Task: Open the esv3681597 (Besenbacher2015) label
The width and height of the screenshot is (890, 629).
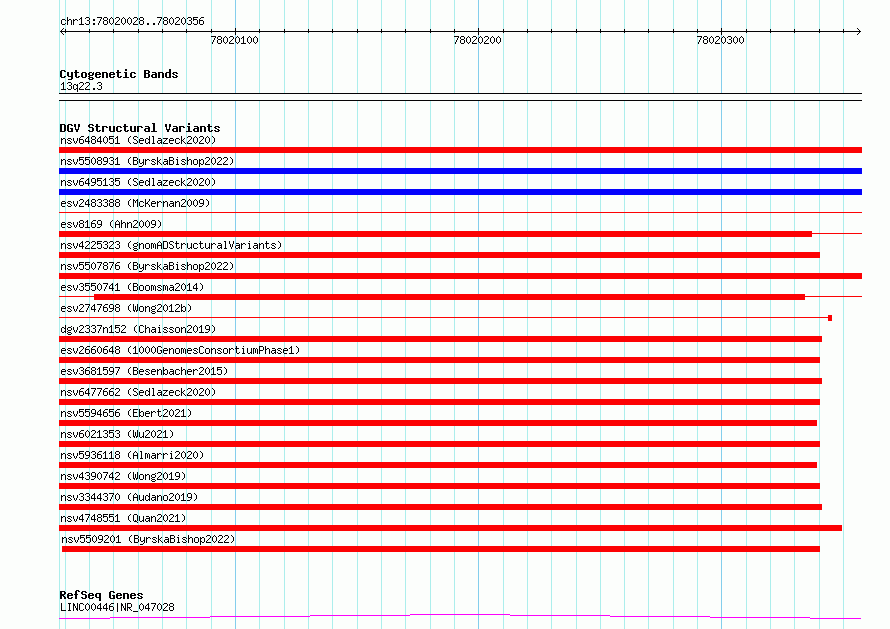Action: click(144, 371)
